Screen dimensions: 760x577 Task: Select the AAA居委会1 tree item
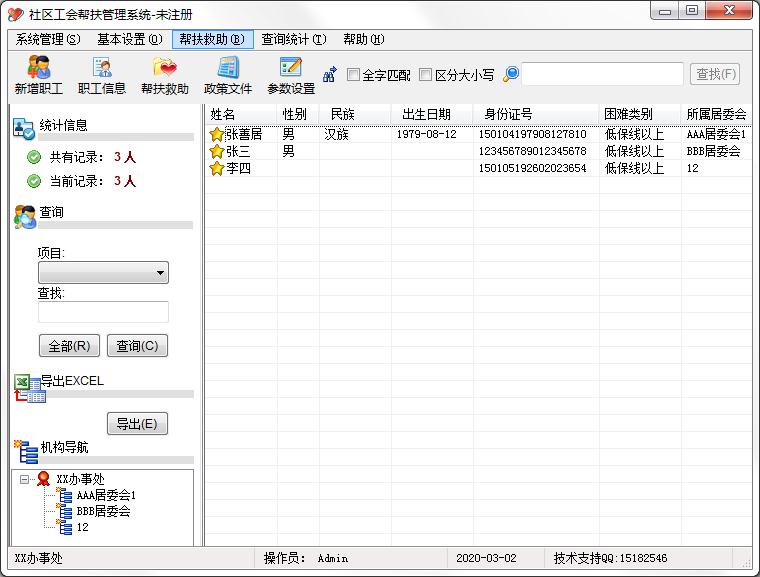tap(106, 495)
